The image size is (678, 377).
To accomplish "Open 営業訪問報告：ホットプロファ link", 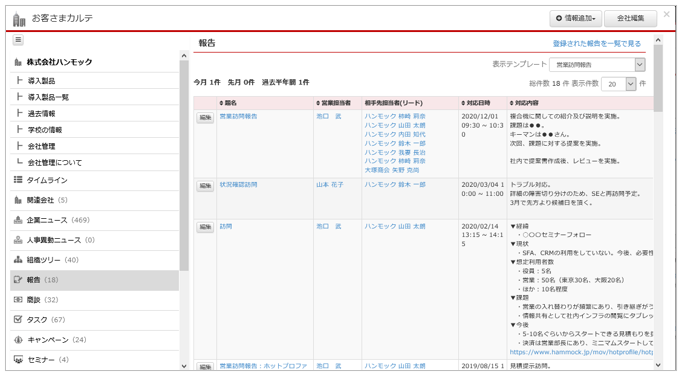I will (x=263, y=366).
